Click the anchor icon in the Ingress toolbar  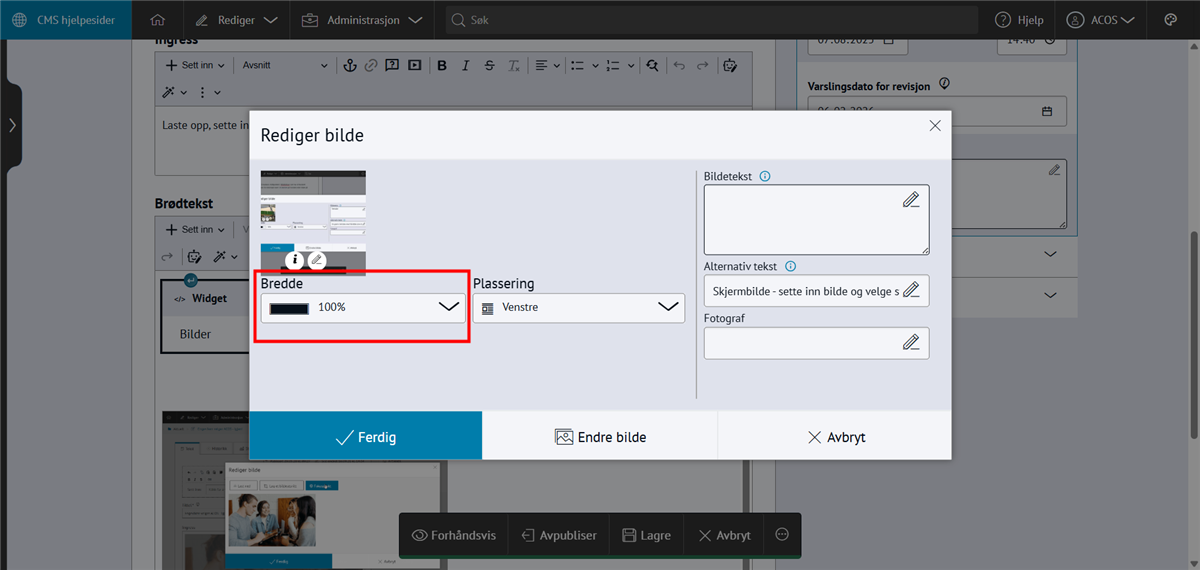tap(350, 65)
